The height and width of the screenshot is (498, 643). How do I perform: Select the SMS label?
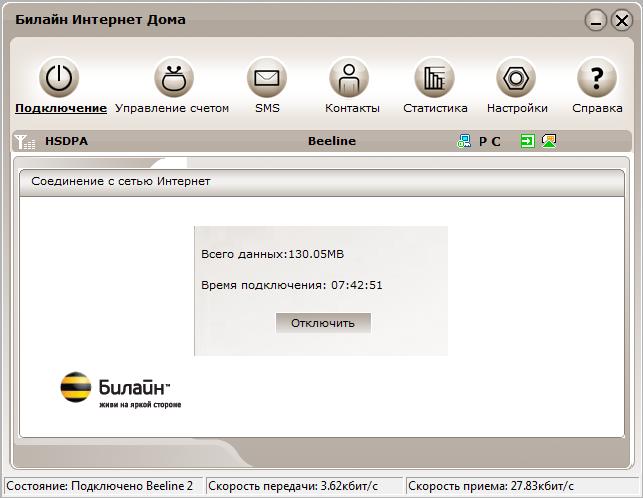click(x=267, y=108)
